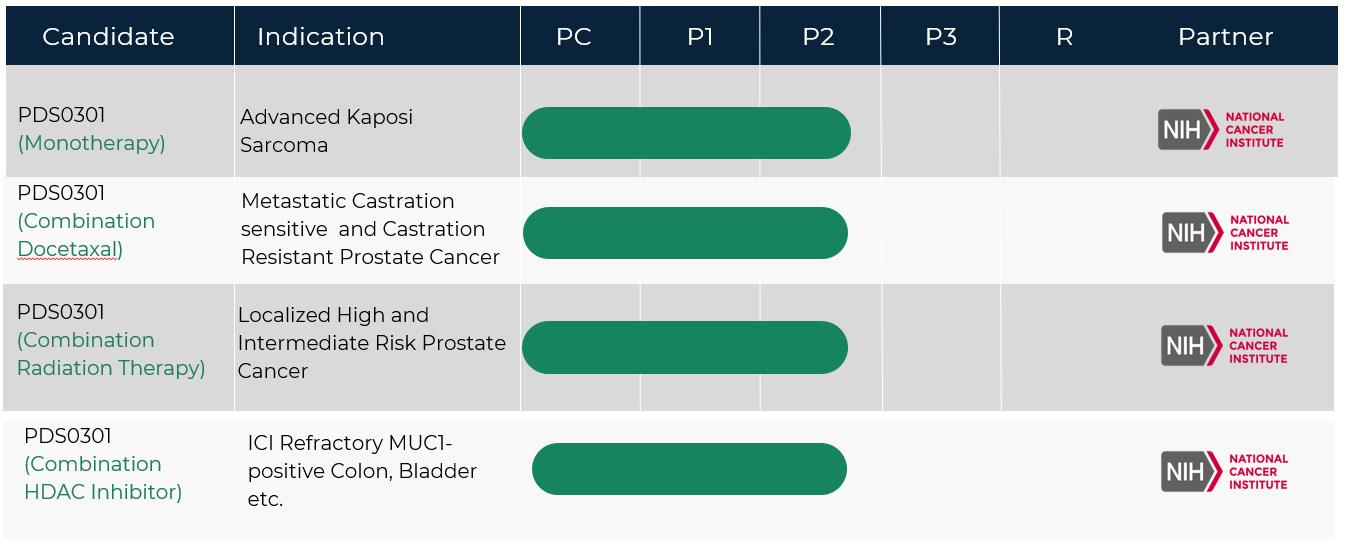Click the NIH logo in Kaposi Sarcoma row
Image resolution: width=1347 pixels, height=549 pixels.
(1221, 130)
